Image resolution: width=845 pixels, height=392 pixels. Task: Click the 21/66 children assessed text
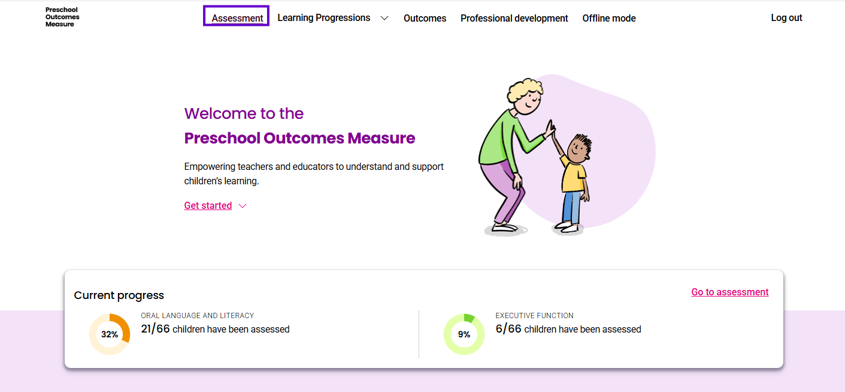pos(215,329)
